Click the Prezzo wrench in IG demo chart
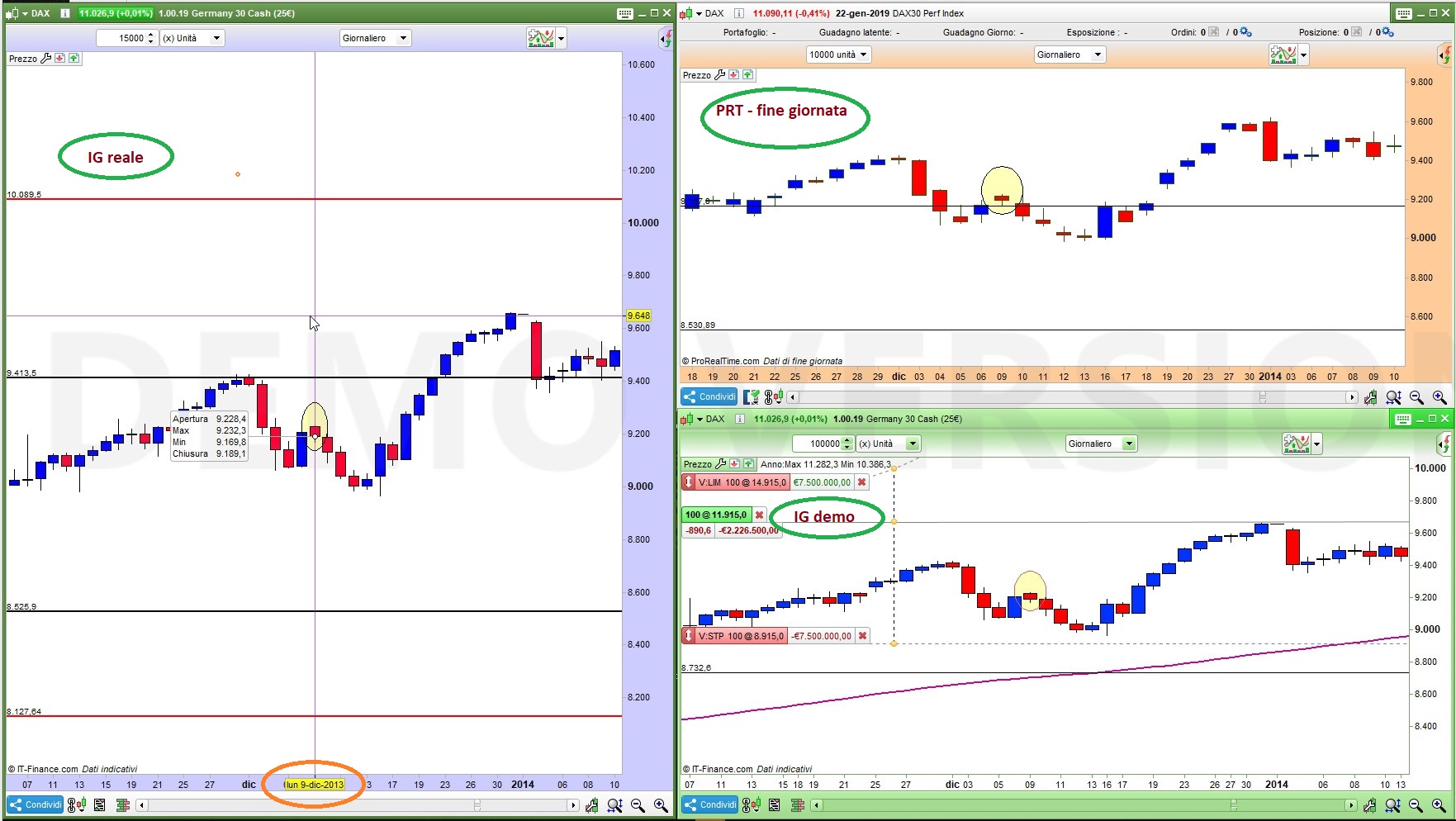The width and height of the screenshot is (1456, 821). [x=721, y=464]
